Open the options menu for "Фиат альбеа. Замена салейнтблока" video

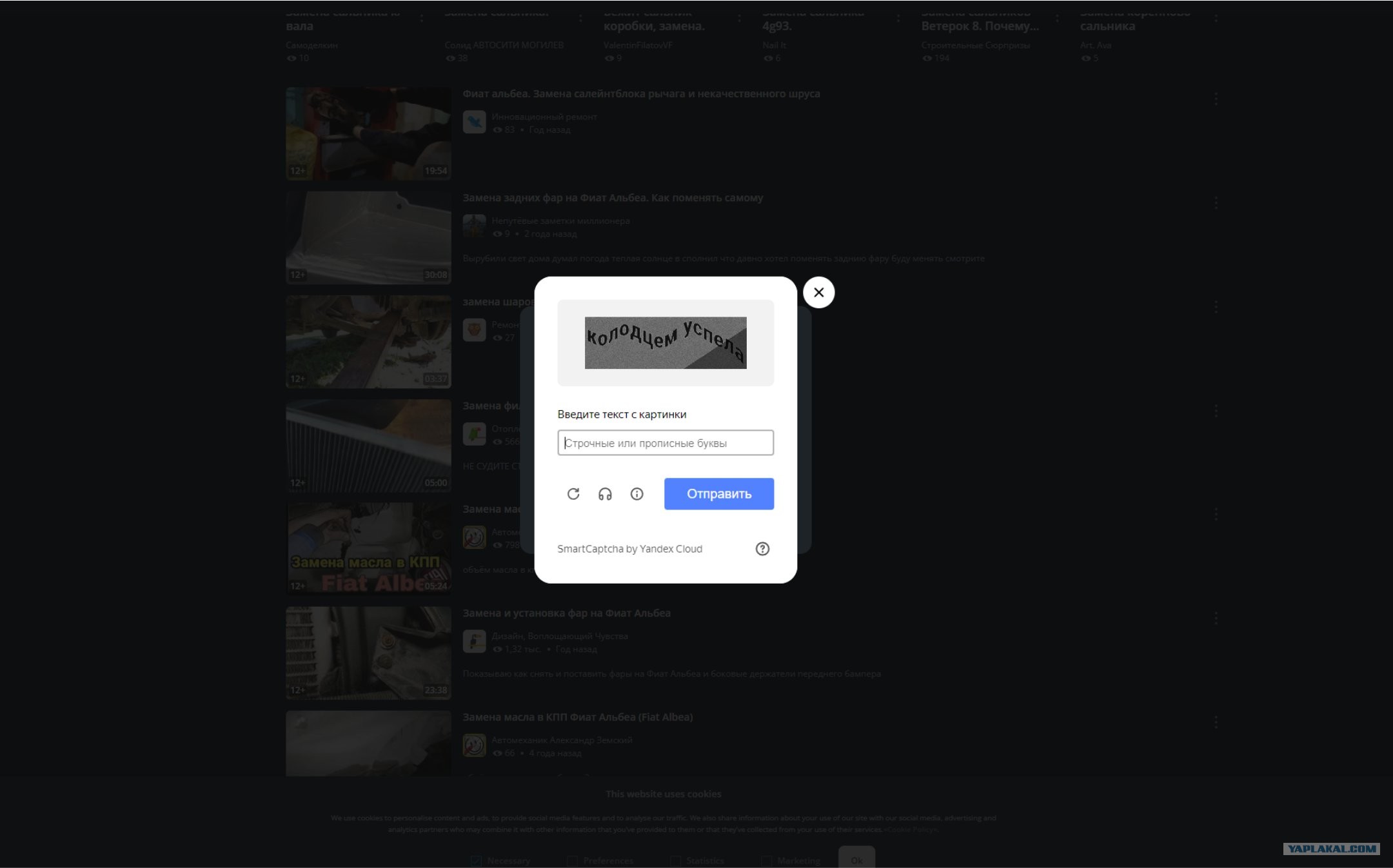pyautogui.click(x=1216, y=99)
